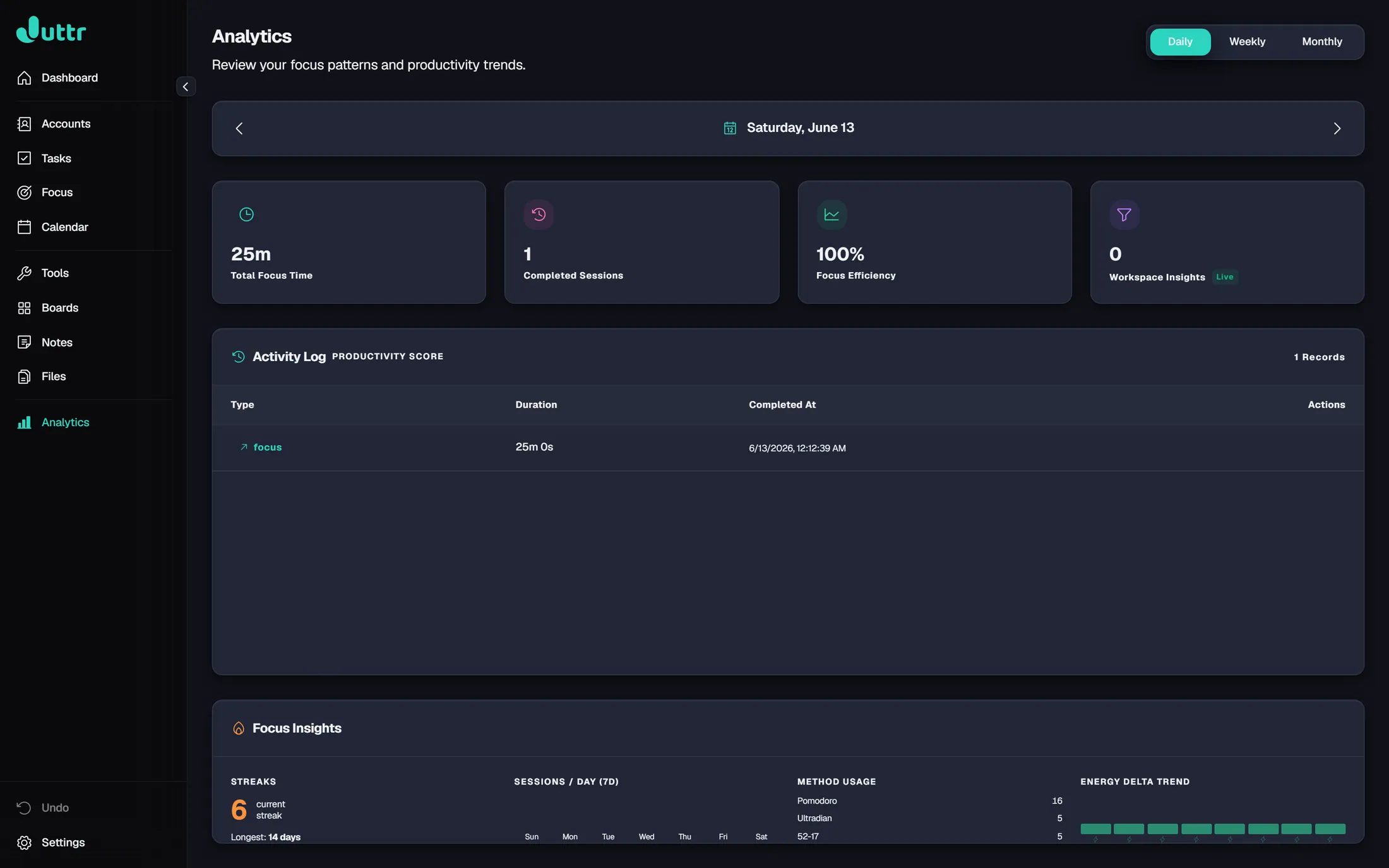Click the last Energy Delta Trend bar
This screenshot has height=868, width=1389.
pyautogui.click(x=1330, y=829)
